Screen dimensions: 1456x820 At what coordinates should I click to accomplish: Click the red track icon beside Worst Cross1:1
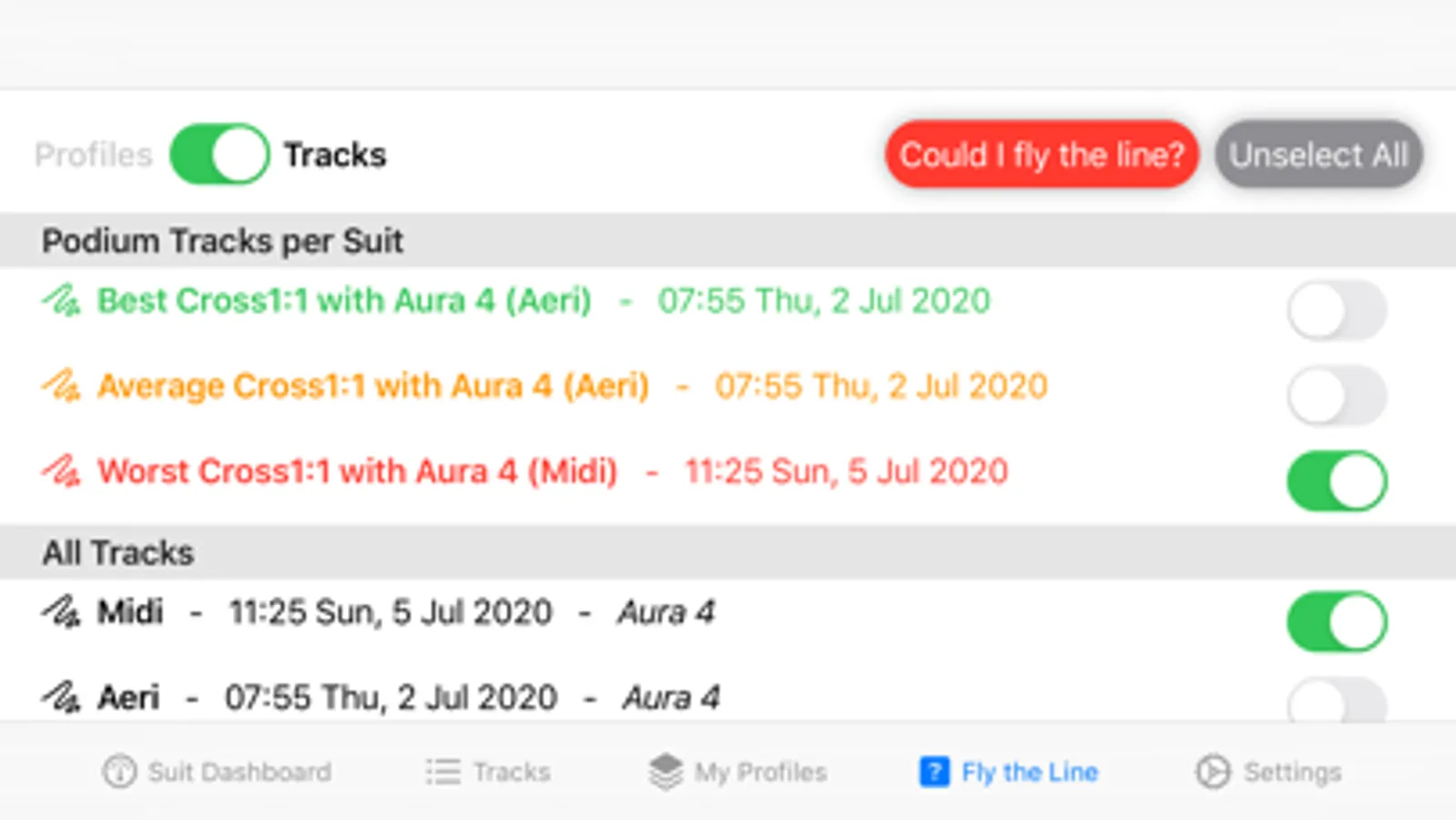click(x=61, y=471)
